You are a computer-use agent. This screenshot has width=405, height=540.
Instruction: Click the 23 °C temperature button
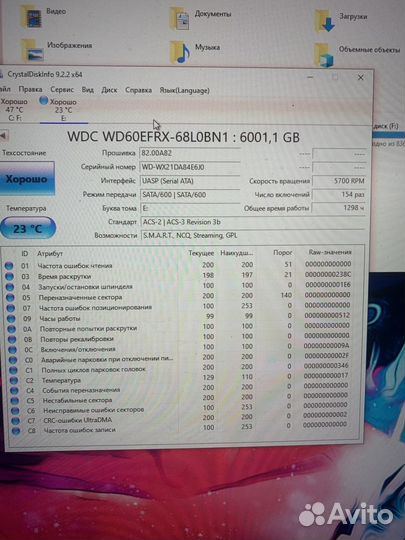(28, 228)
